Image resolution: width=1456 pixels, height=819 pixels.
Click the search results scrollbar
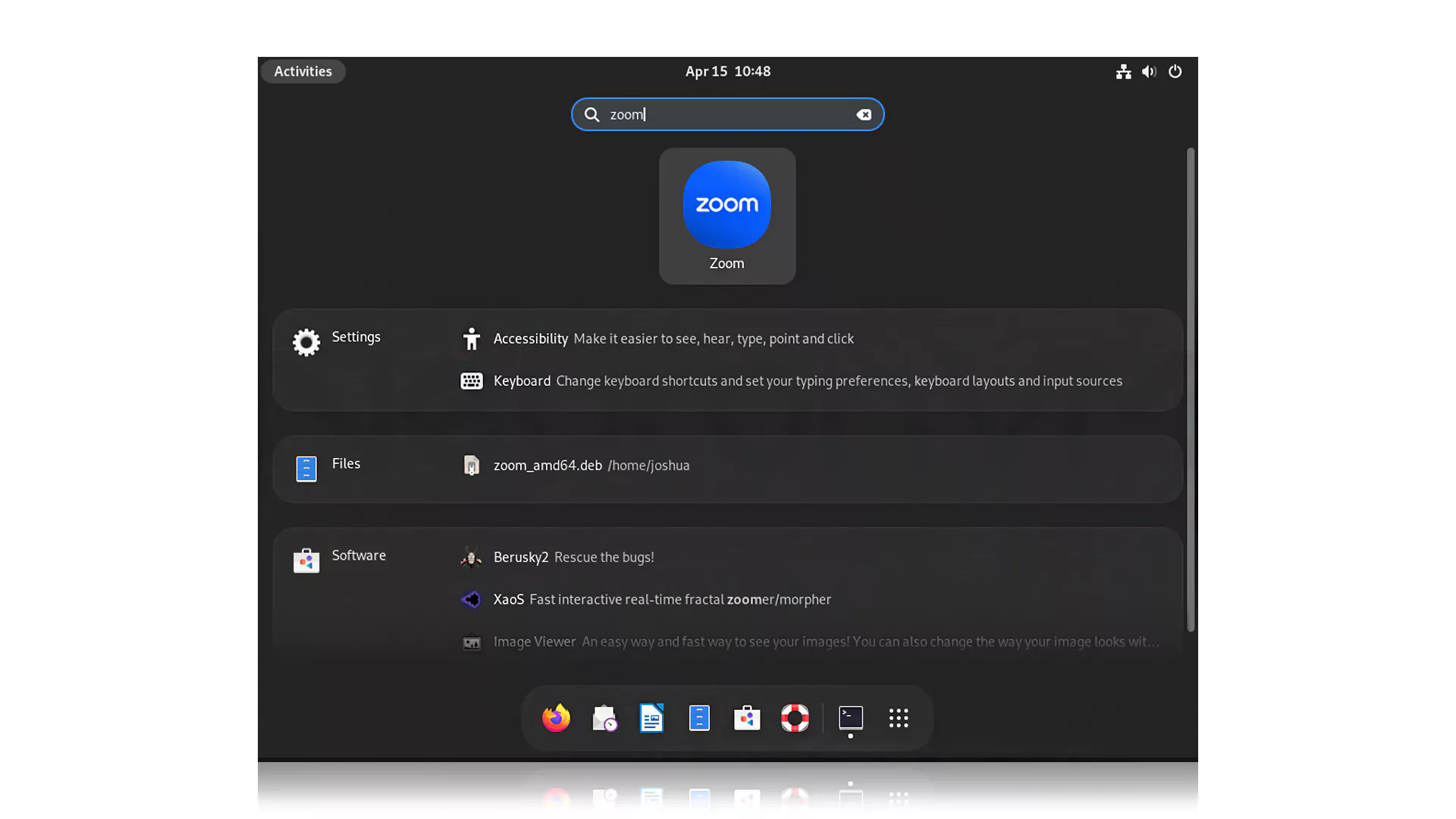coord(1190,390)
